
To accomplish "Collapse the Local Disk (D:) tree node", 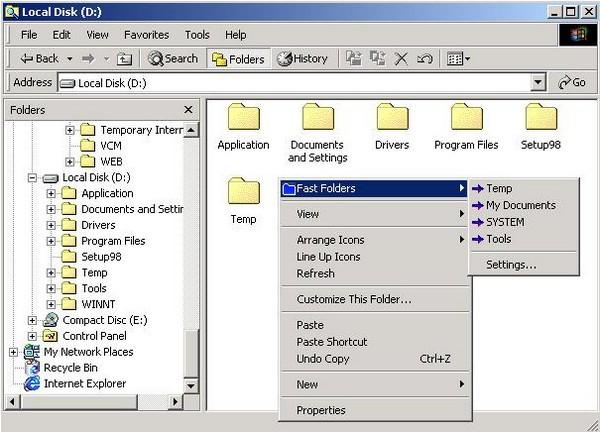I will [x=35, y=178].
